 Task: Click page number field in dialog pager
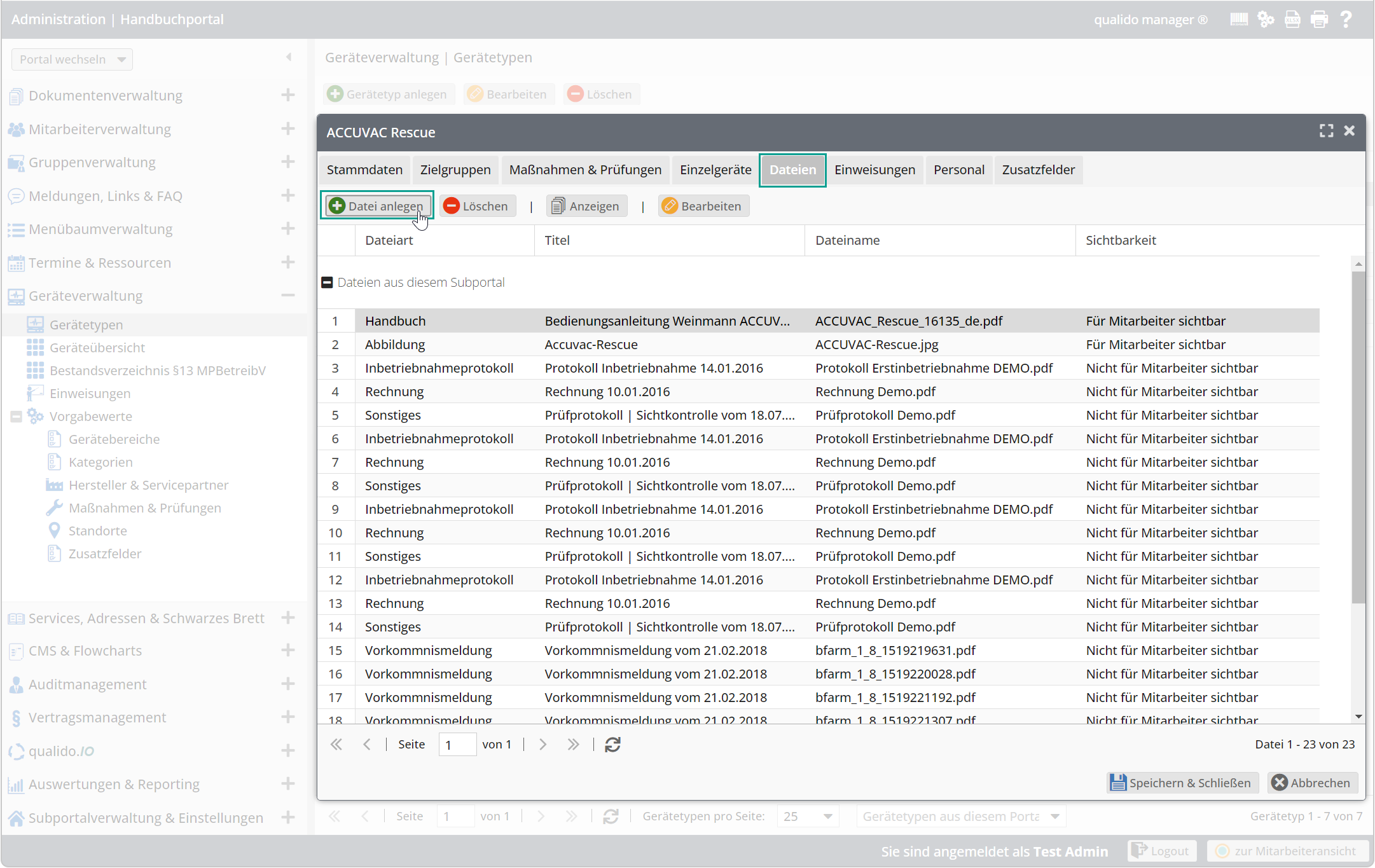[x=457, y=745]
